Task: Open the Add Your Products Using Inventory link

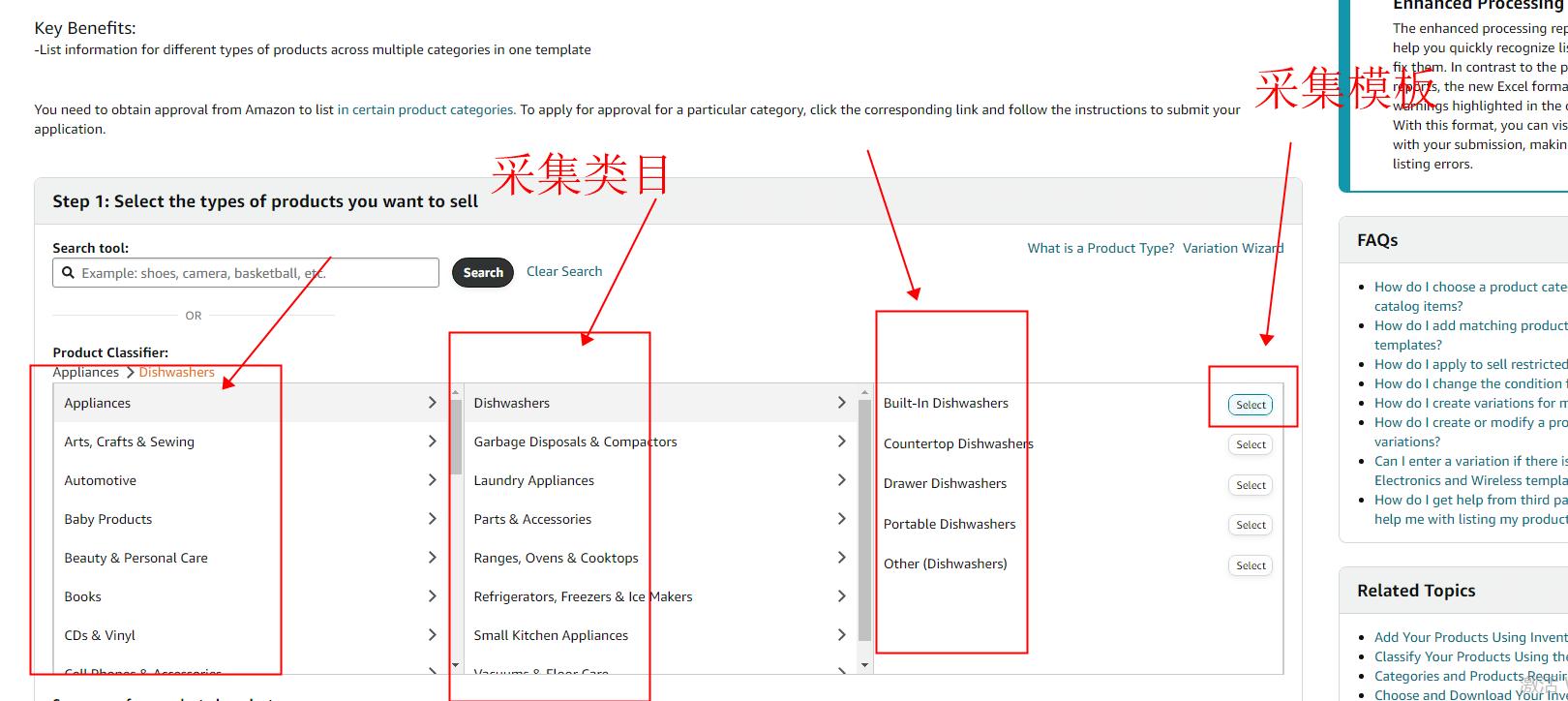Action: click(1471, 637)
